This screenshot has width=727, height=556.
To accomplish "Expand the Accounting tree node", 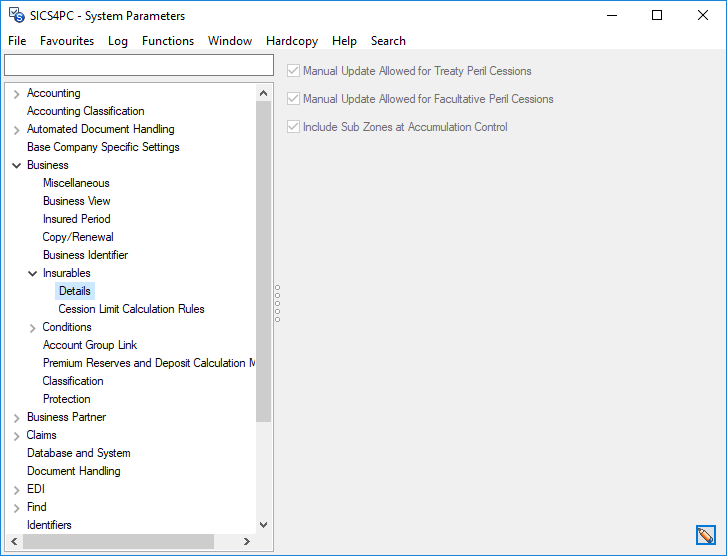I will [17, 94].
